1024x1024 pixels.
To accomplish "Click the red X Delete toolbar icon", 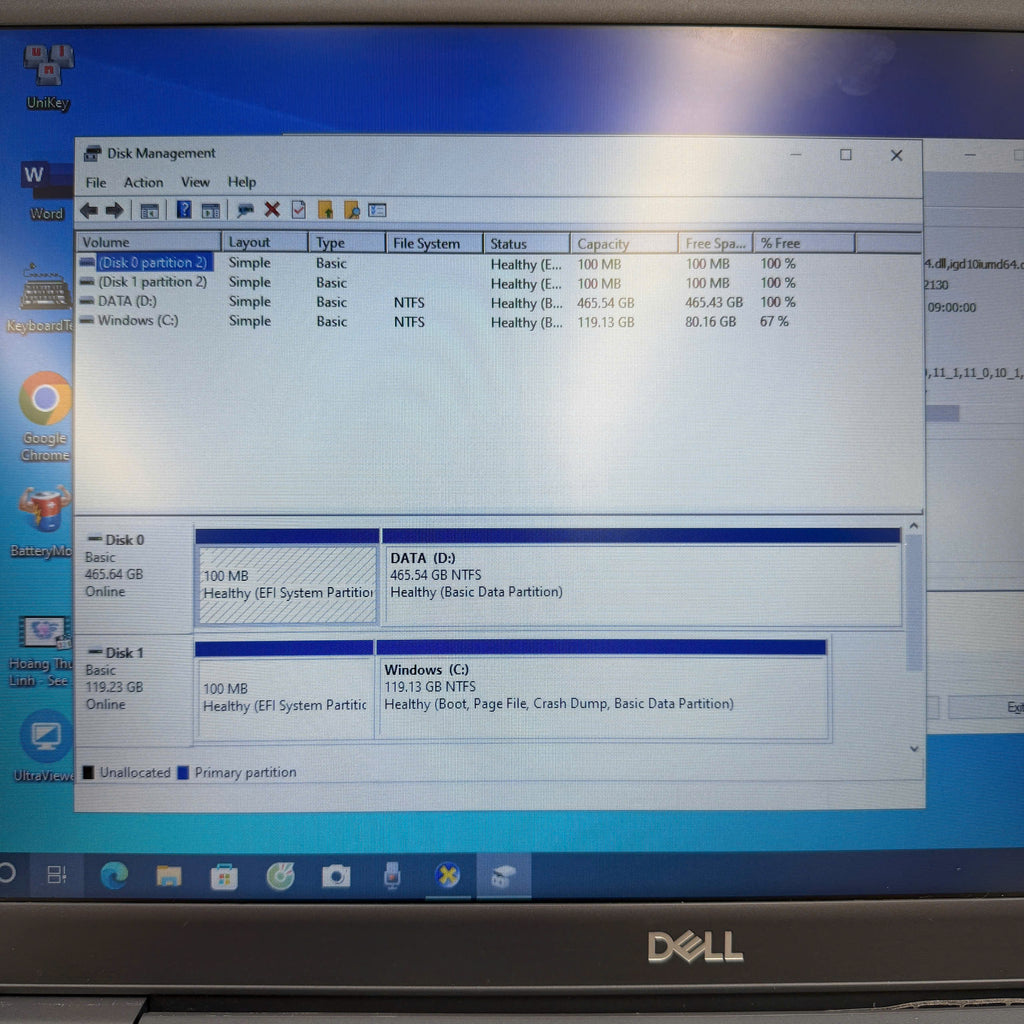I will (x=272, y=210).
